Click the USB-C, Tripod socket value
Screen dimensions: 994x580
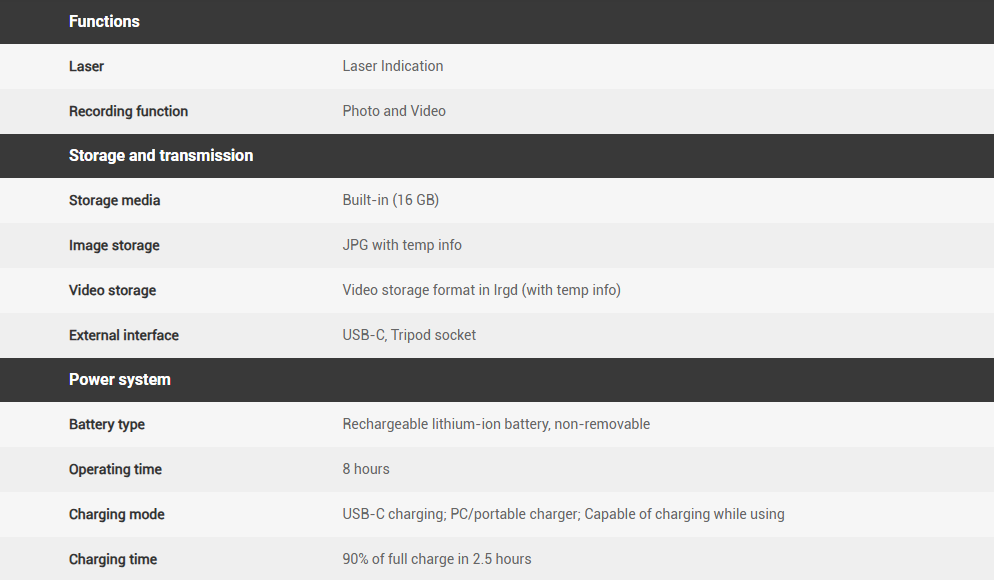(409, 335)
